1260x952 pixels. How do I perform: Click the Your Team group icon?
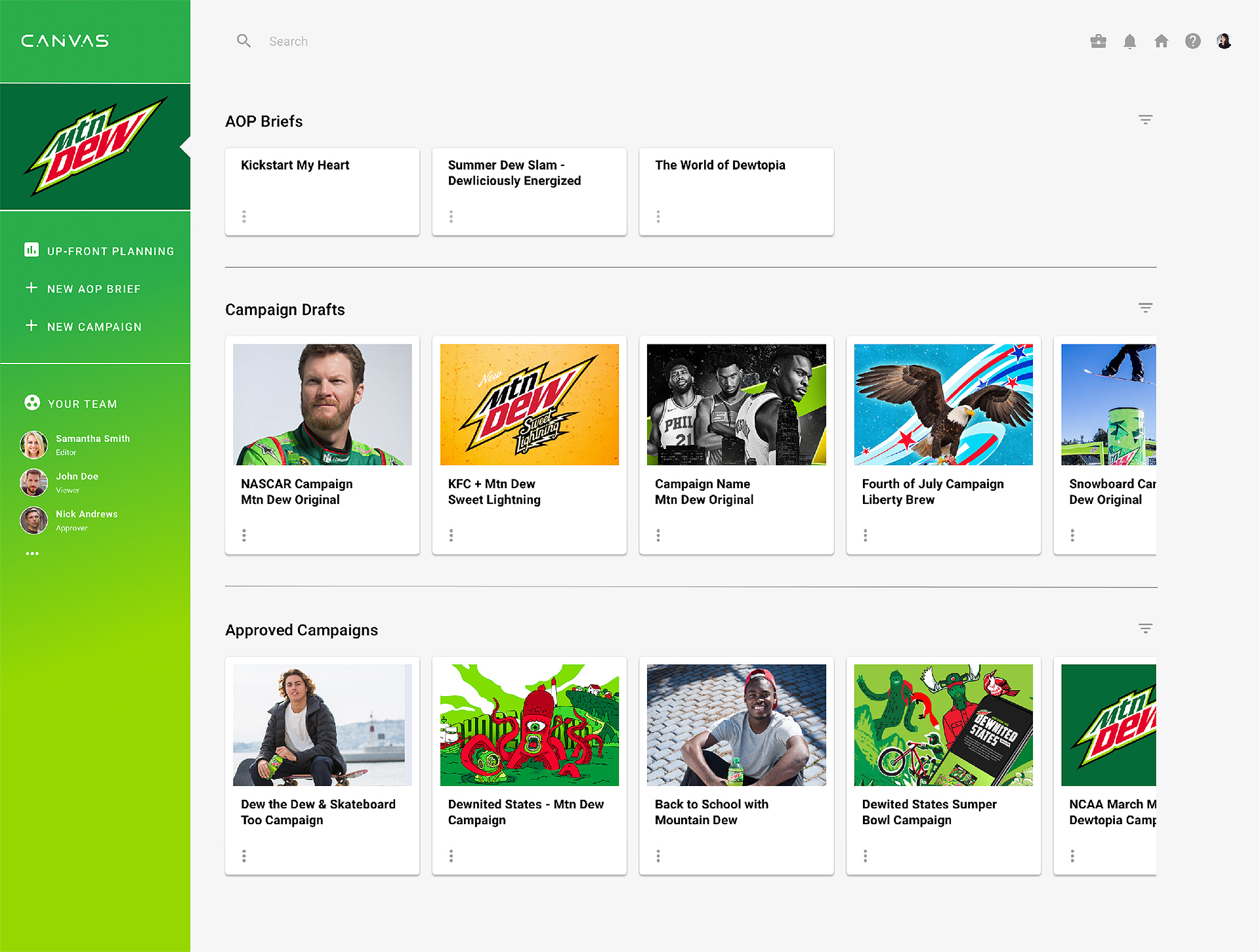[32, 402]
